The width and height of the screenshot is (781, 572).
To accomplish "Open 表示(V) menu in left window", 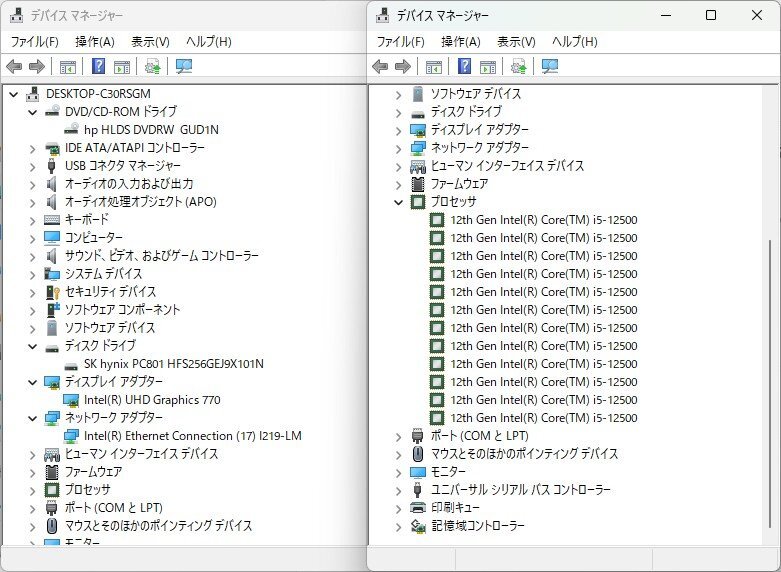I will click(x=150, y=41).
